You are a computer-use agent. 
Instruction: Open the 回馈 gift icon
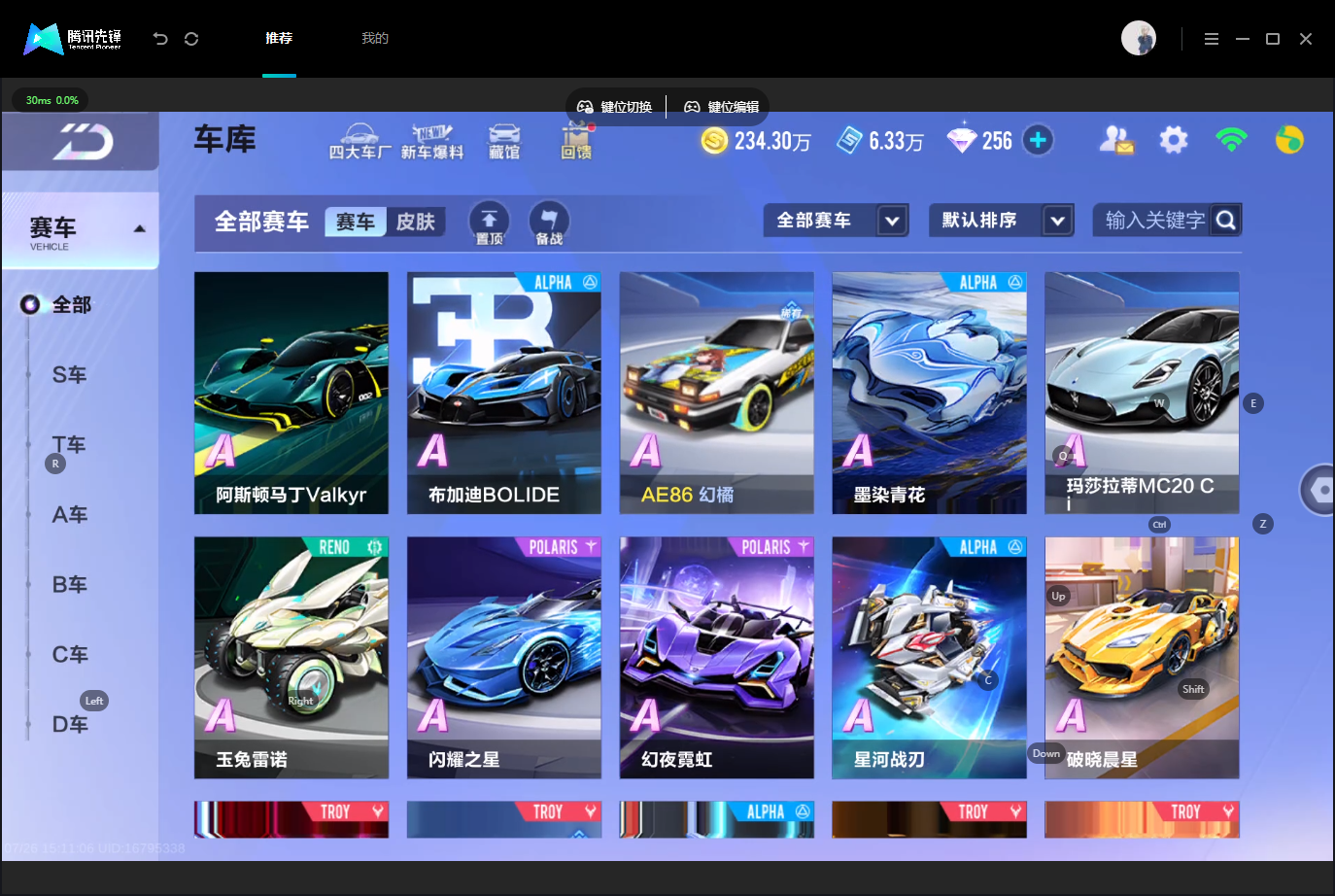pos(576,141)
